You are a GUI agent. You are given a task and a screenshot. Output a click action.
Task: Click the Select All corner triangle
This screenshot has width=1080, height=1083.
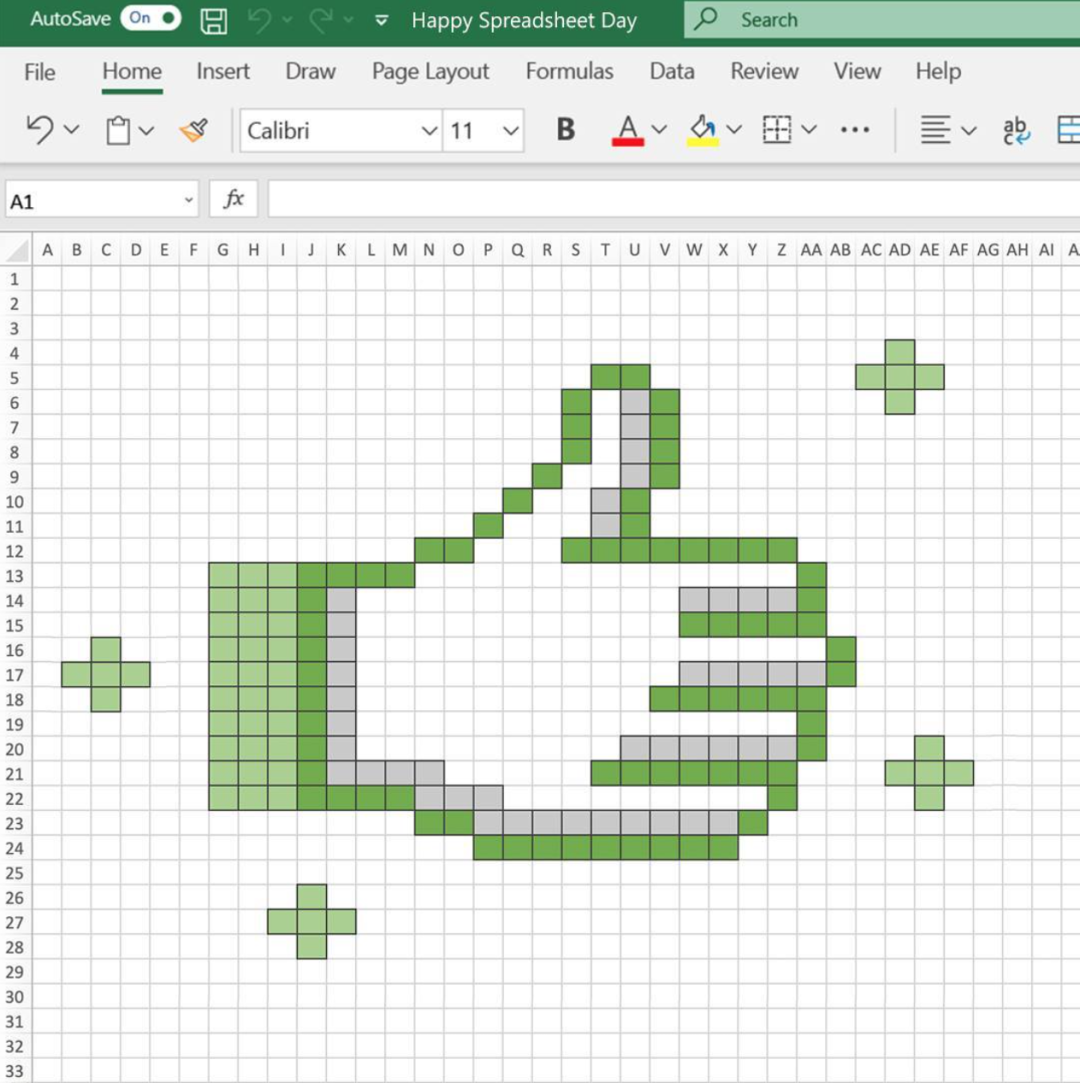(17, 250)
